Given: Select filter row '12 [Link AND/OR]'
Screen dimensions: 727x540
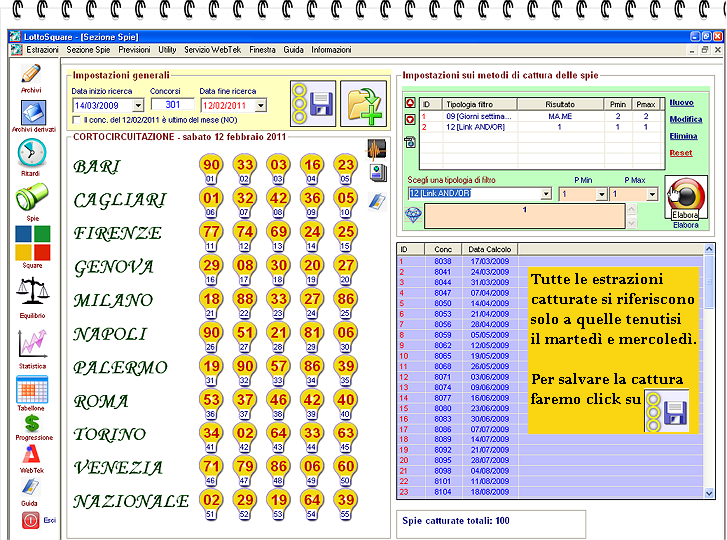Looking at the screenshot, I should tap(542, 127).
